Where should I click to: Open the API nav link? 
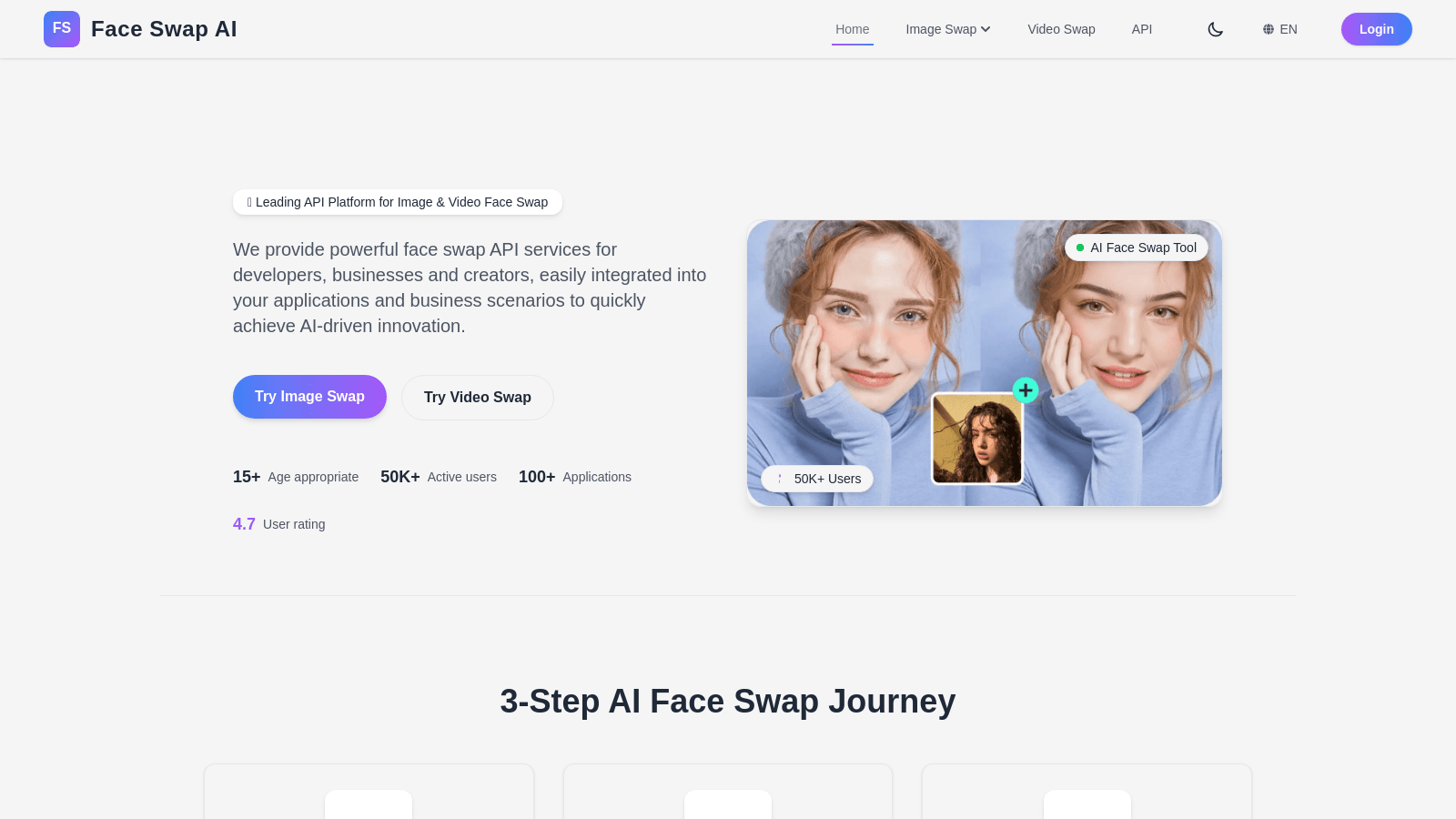[x=1142, y=29]
